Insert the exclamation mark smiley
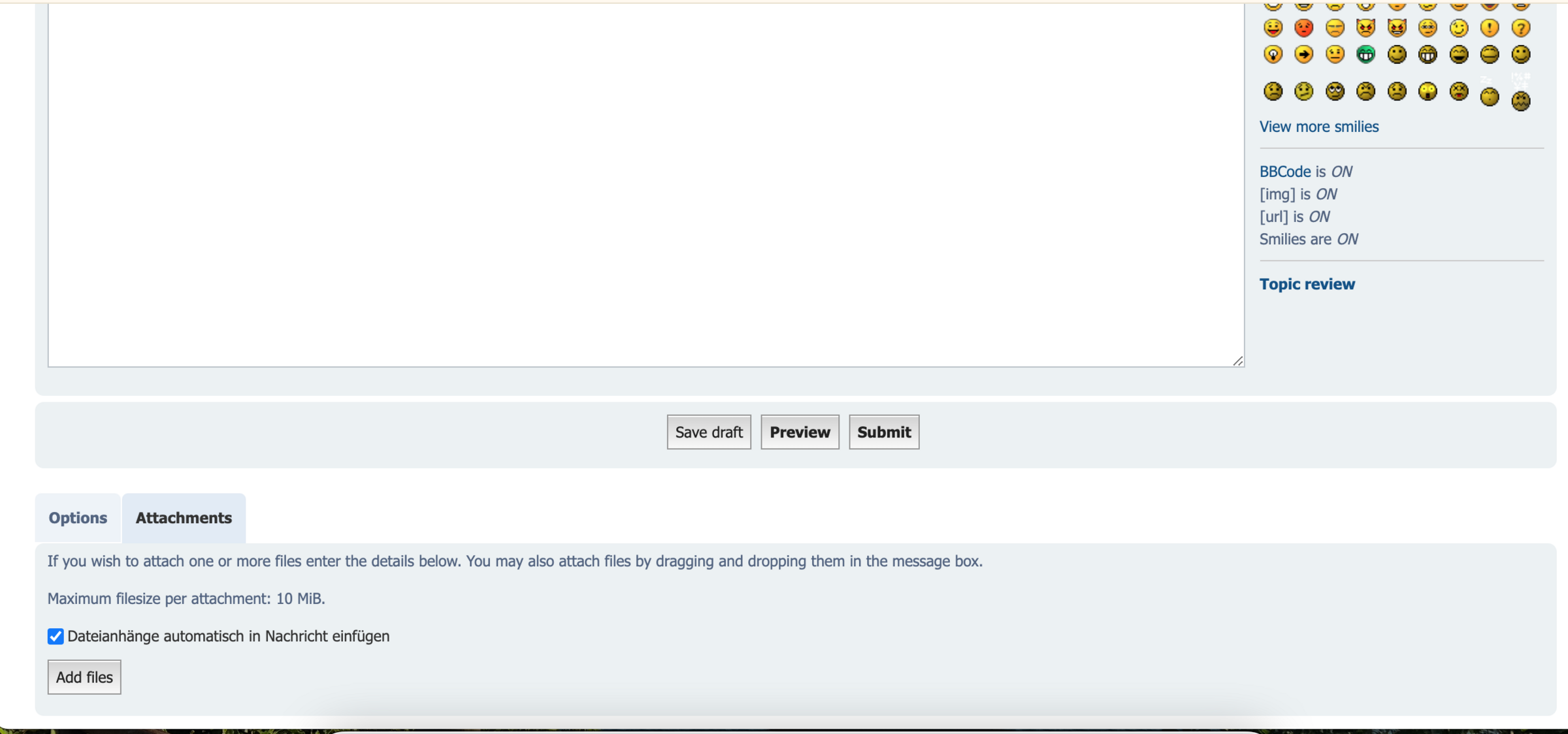The height and width of the screenshot is (734, 1568). [x=1489, y=27]
